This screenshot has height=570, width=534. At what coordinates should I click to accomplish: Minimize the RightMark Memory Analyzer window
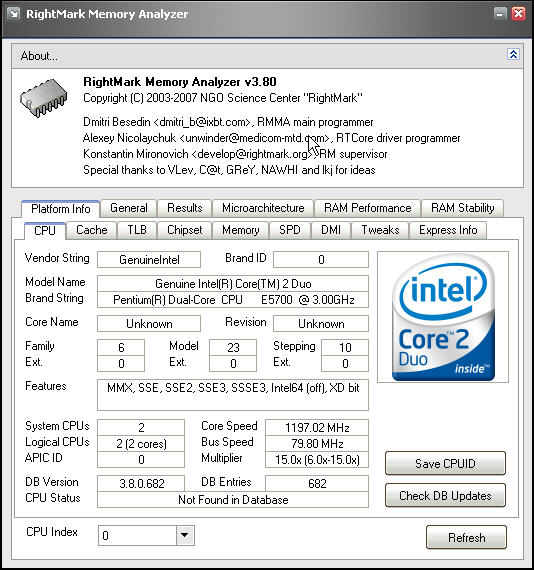tap(500, 14)
